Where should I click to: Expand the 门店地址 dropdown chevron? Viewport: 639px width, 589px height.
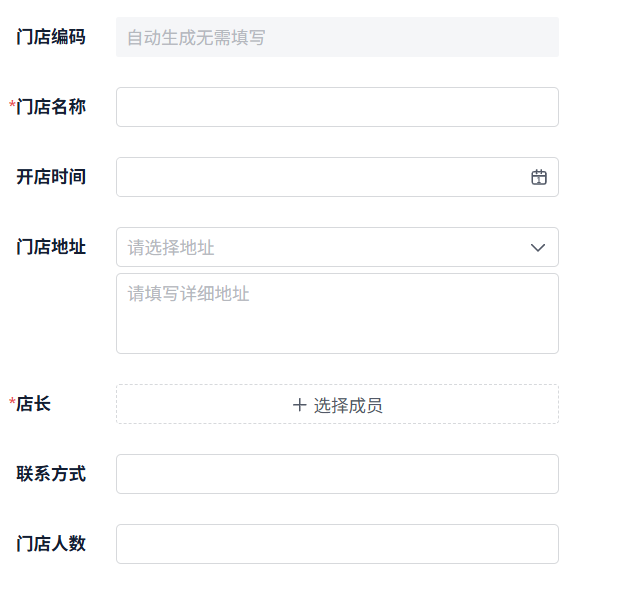pos(538,247)
